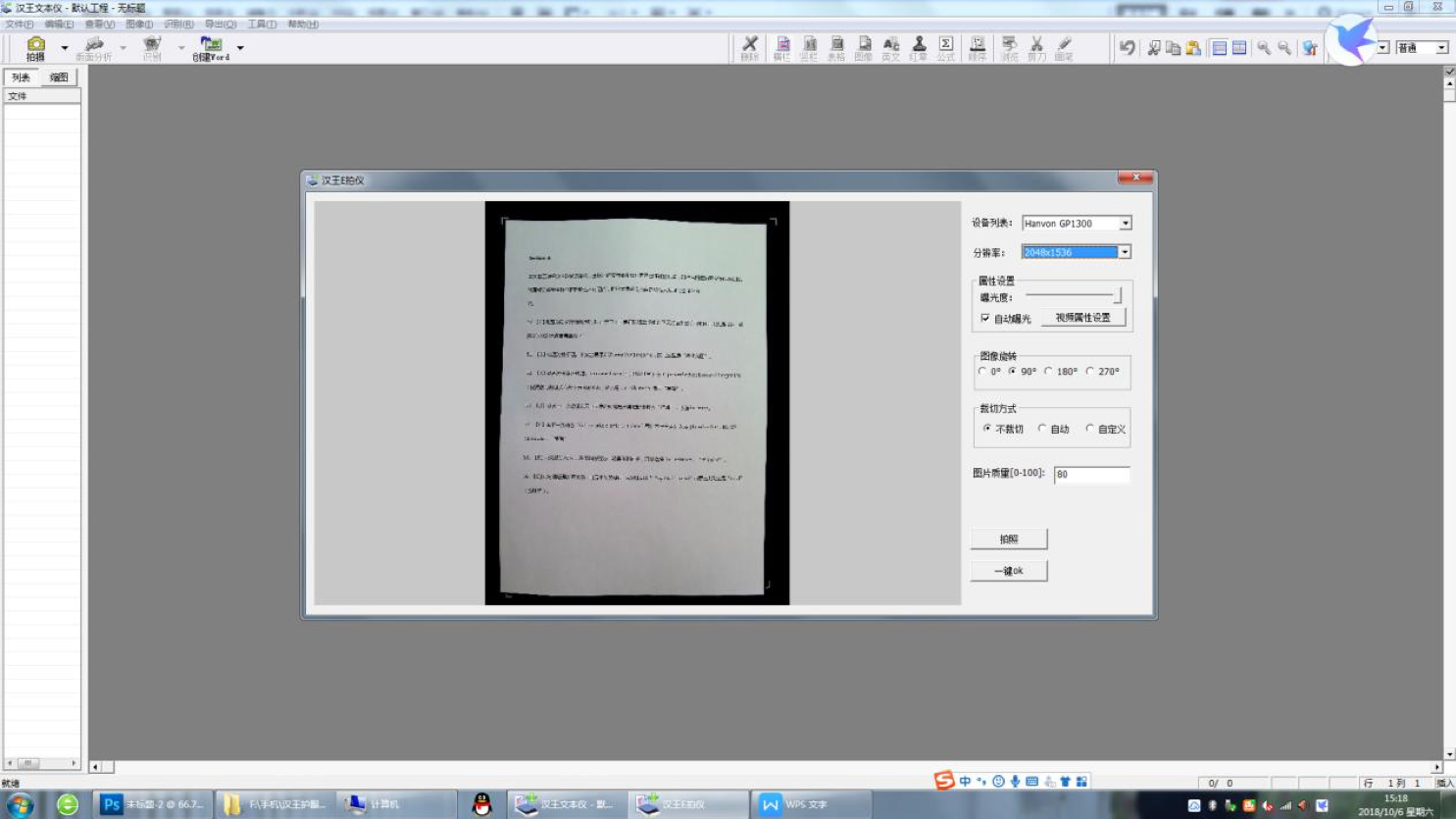
Task: Click the paste clipboard icon in toolbar
Action: click(x=1193, y=47)
